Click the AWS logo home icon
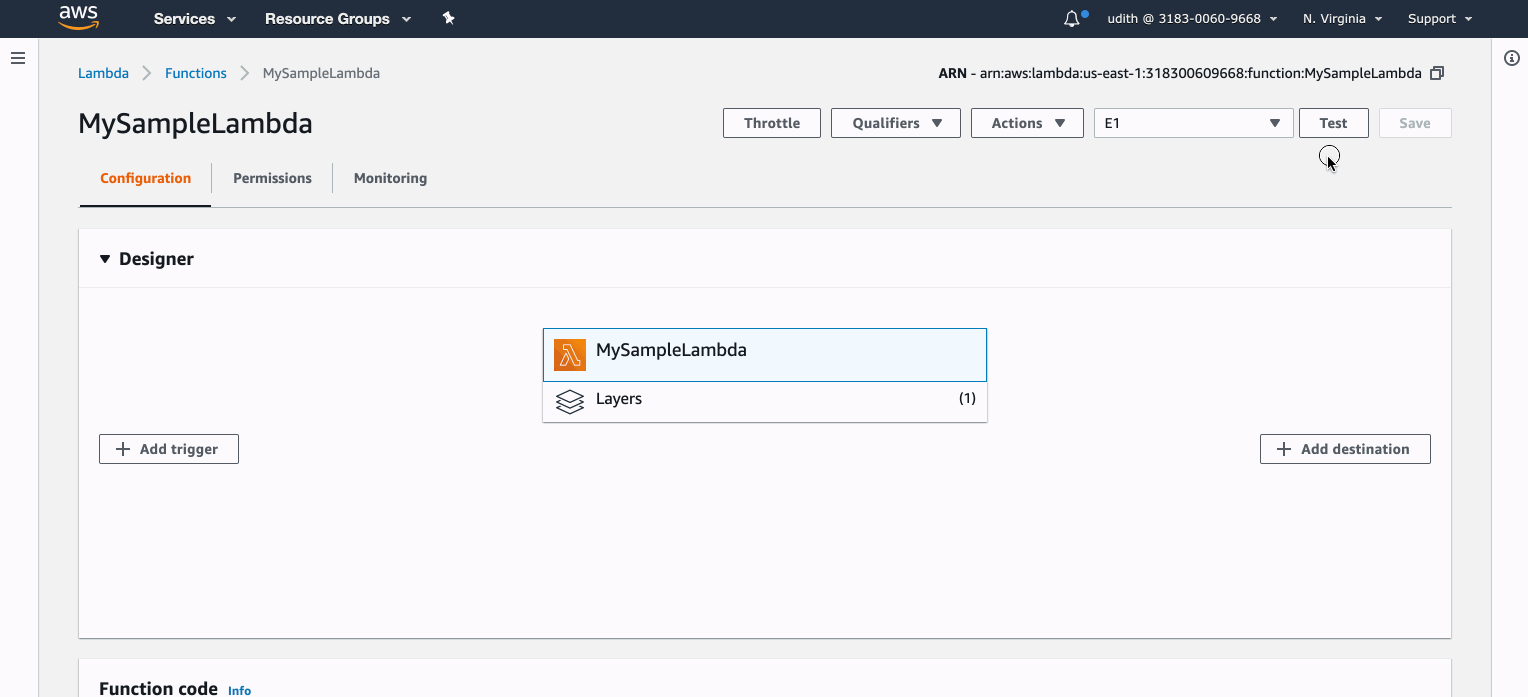The width and height of the screenshot is (1528, 697). [x=78, y=18]
